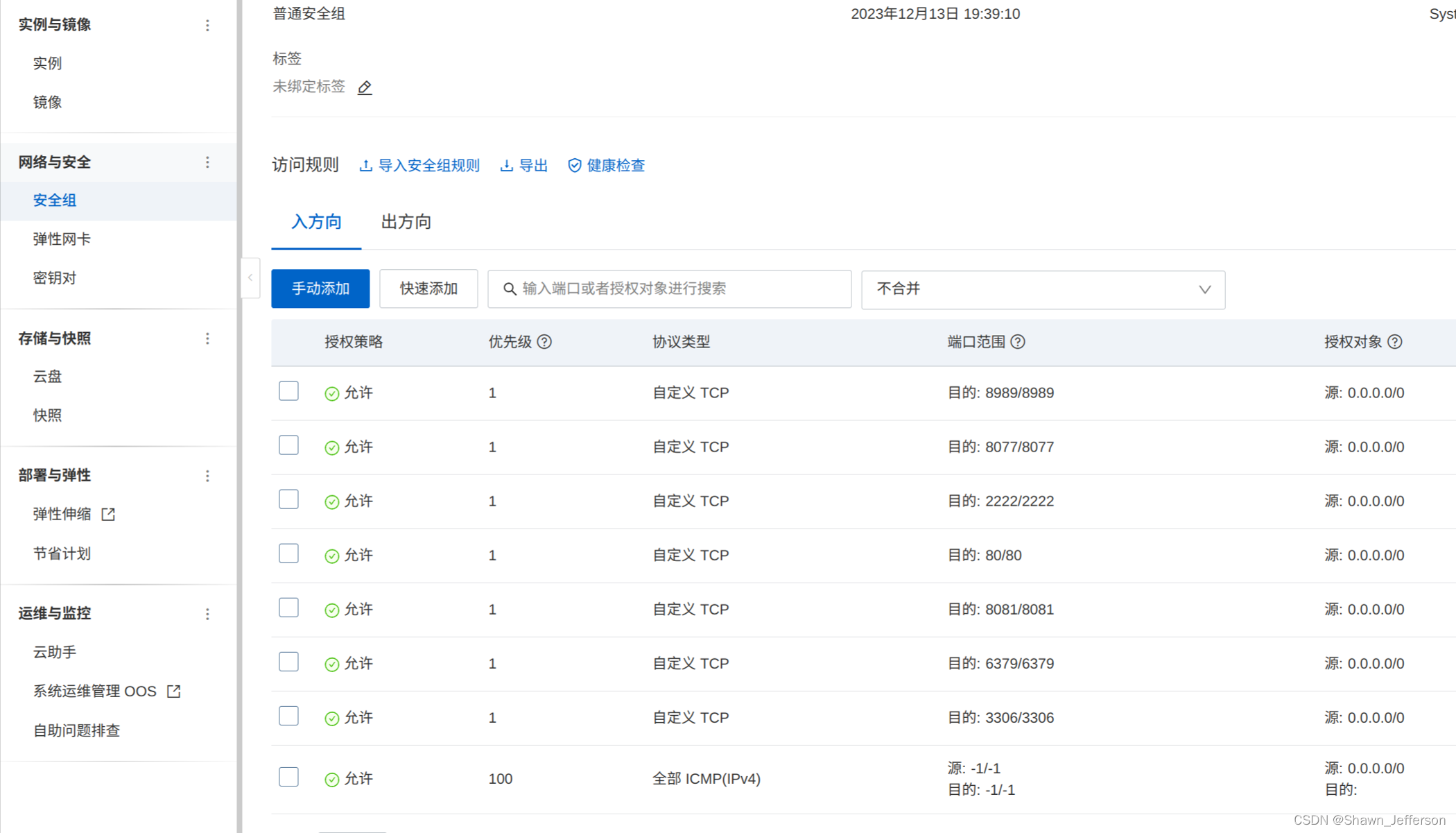1456x833 pixels.
Task: Click the help icon next to 端口范围
Action: (1018, 342)
